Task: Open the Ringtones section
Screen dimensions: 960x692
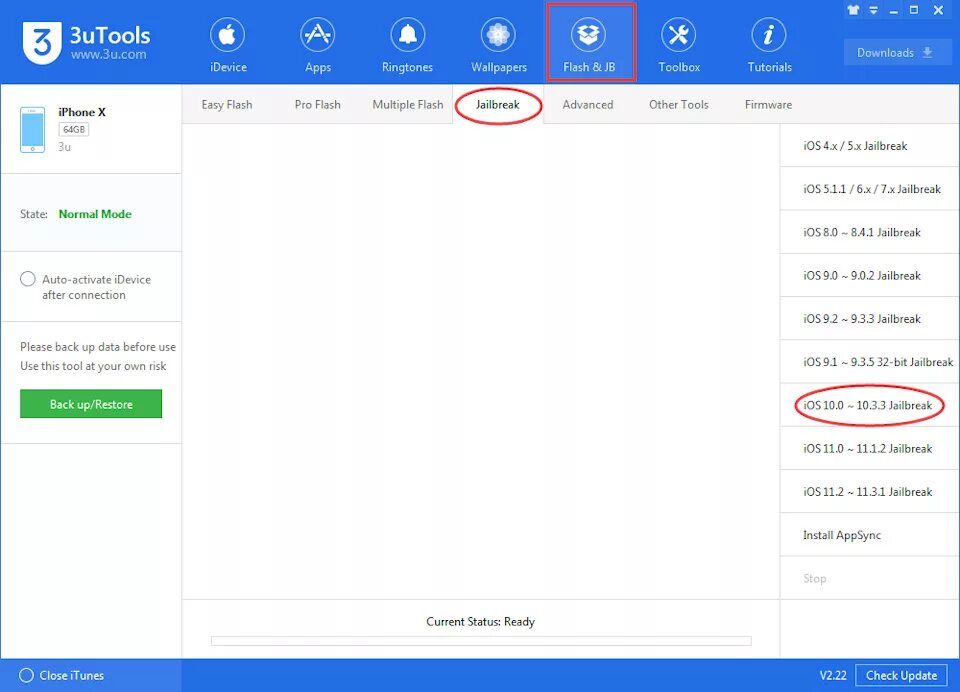Action: 407,45
